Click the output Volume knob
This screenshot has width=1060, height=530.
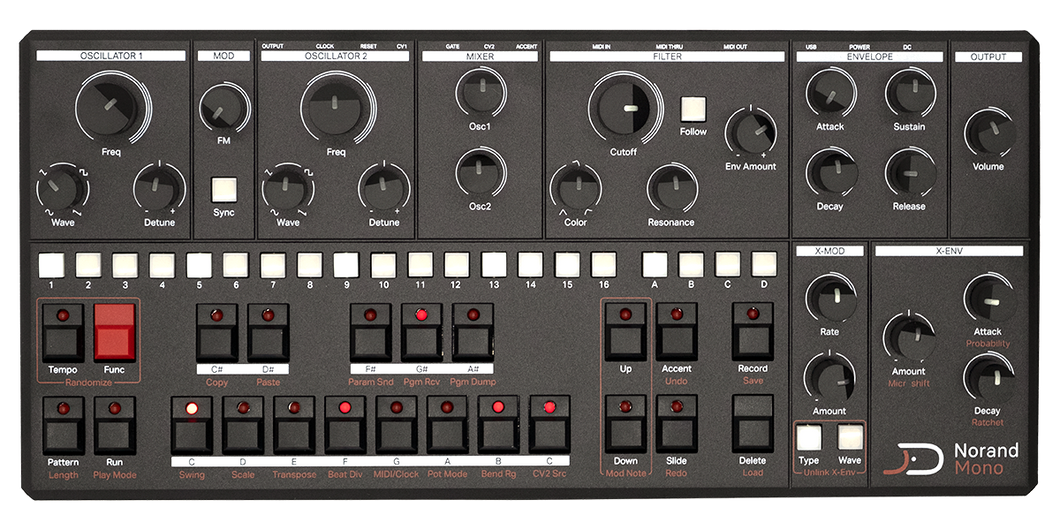[x=988, y=134]
